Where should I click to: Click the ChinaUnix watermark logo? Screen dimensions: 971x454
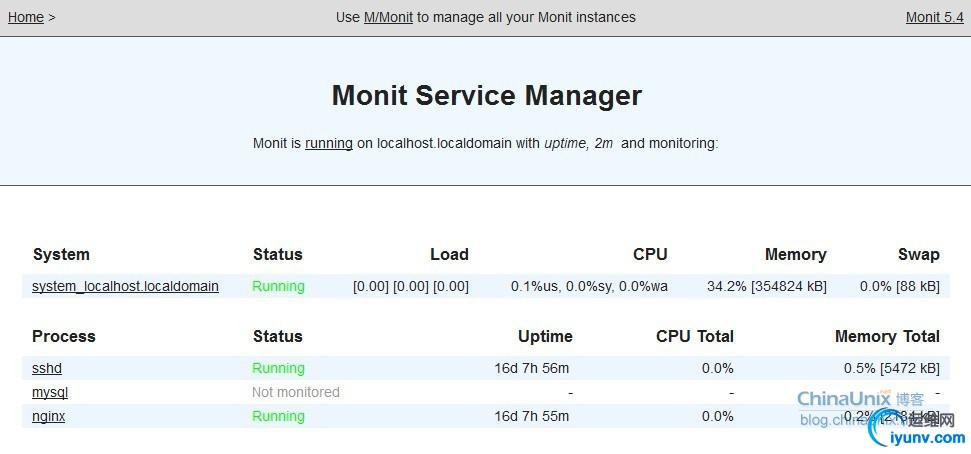click(x=845, y=399)
